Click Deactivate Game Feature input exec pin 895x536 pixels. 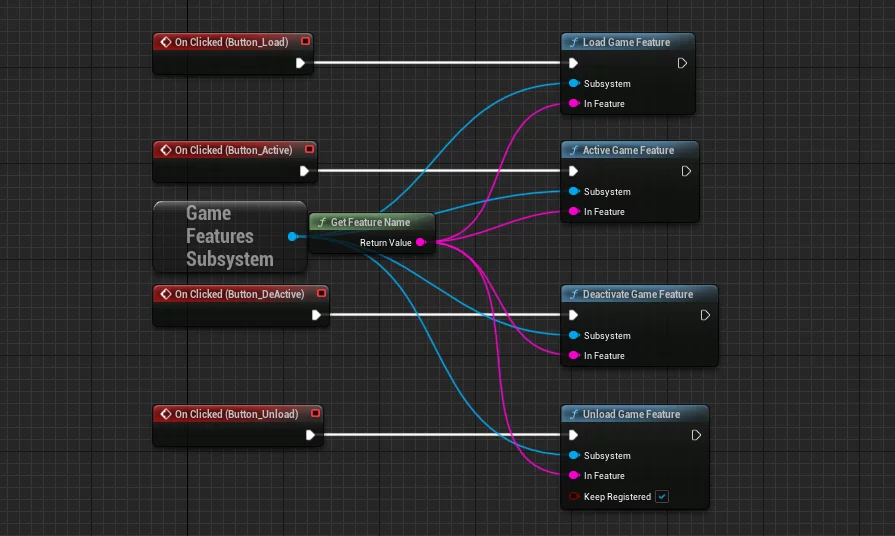[573, 315]
